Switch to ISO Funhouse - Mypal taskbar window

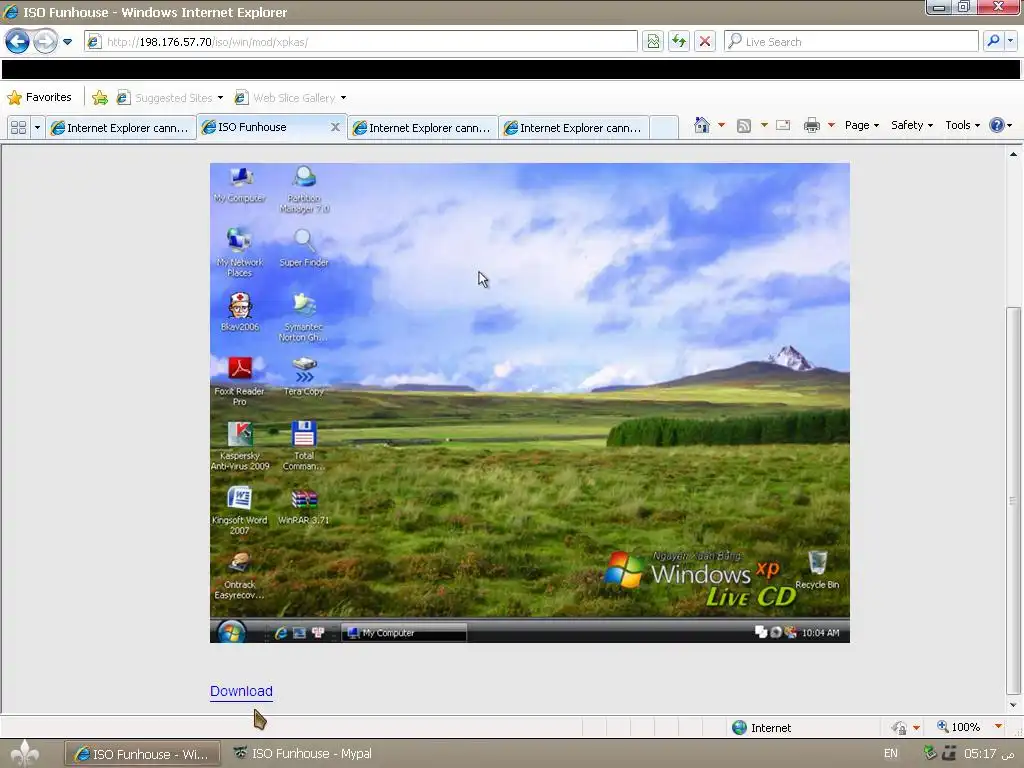tap(303, 754)
